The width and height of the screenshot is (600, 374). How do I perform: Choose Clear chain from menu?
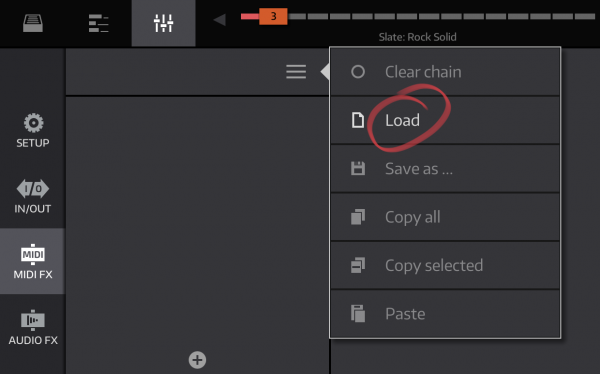[445, 72]
